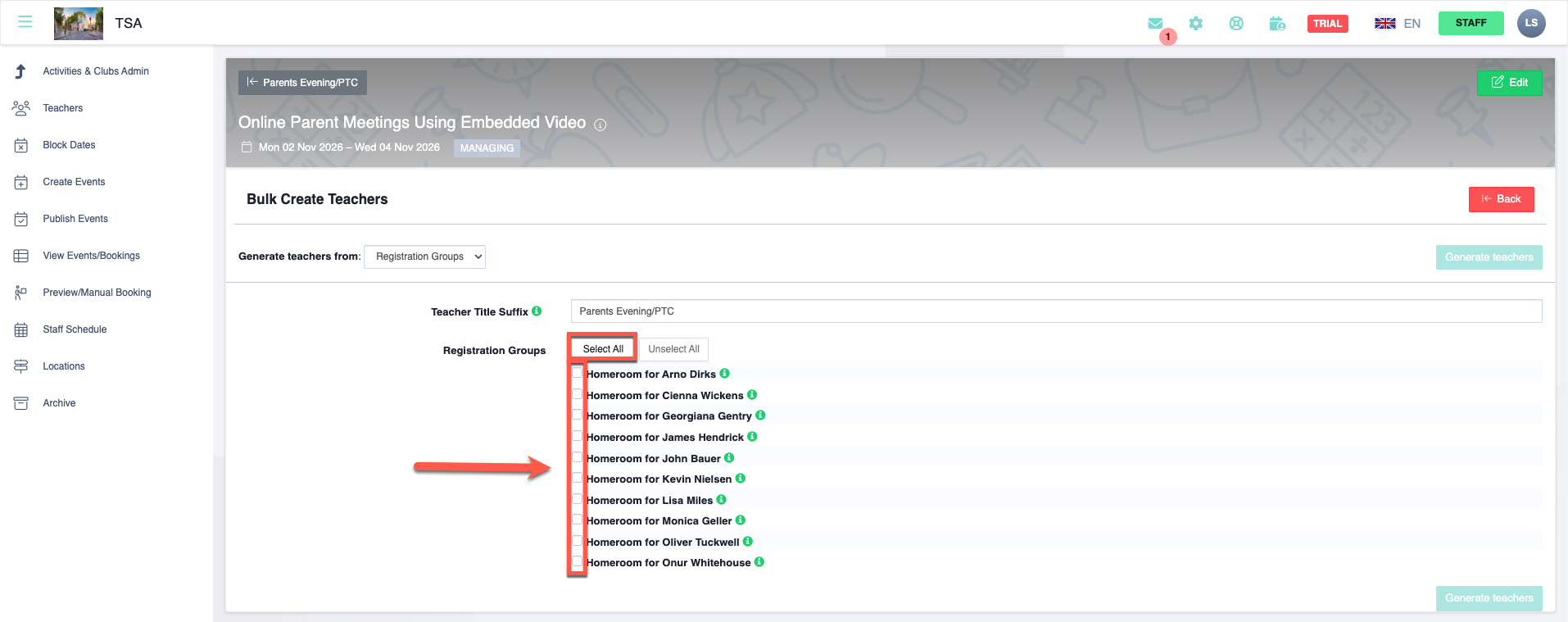Open the mail notifications icon
This screenshot has height=622, width=1568.
point(1155,24)
